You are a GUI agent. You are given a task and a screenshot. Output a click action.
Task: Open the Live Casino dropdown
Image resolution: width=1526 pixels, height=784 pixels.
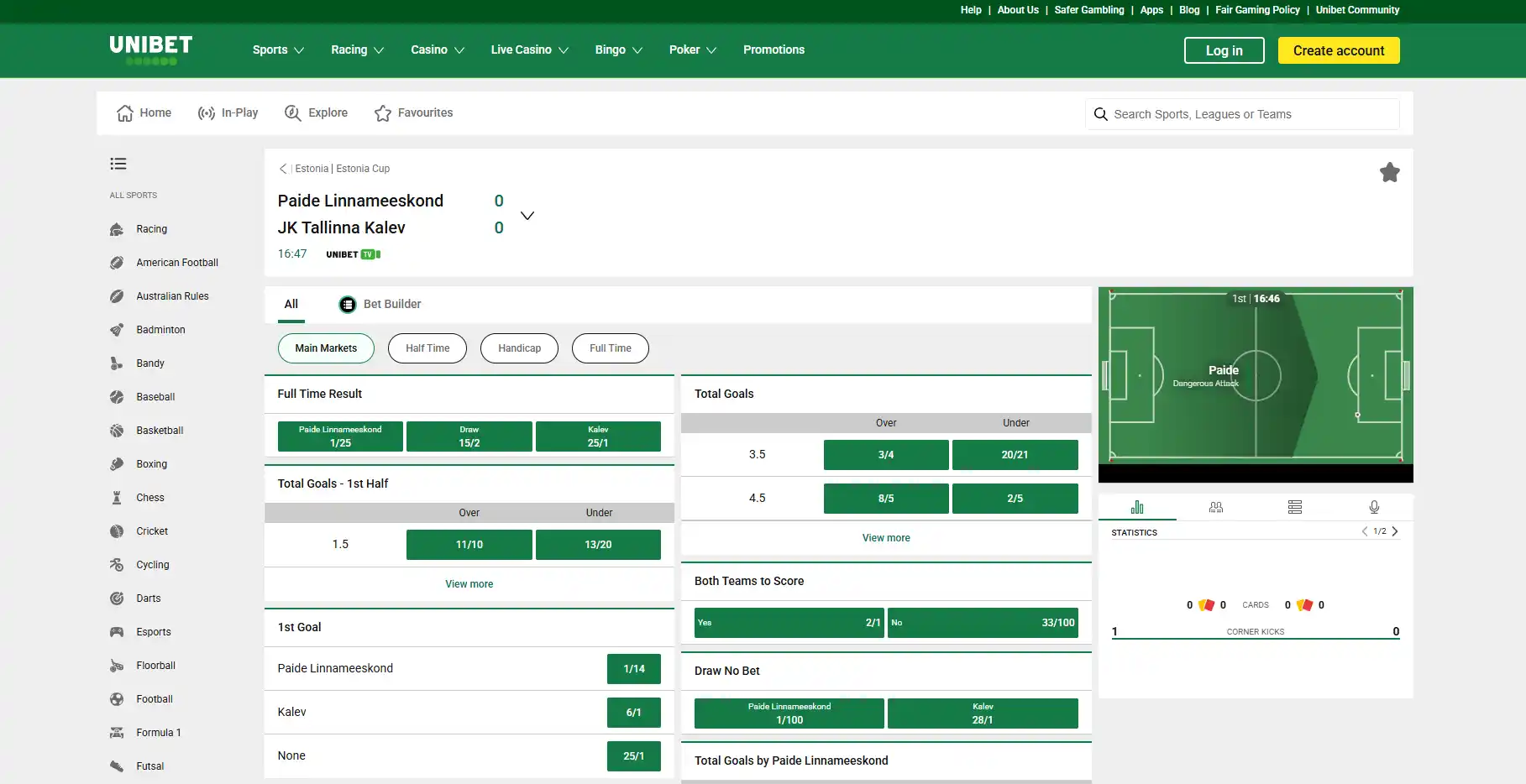[530, 50]
